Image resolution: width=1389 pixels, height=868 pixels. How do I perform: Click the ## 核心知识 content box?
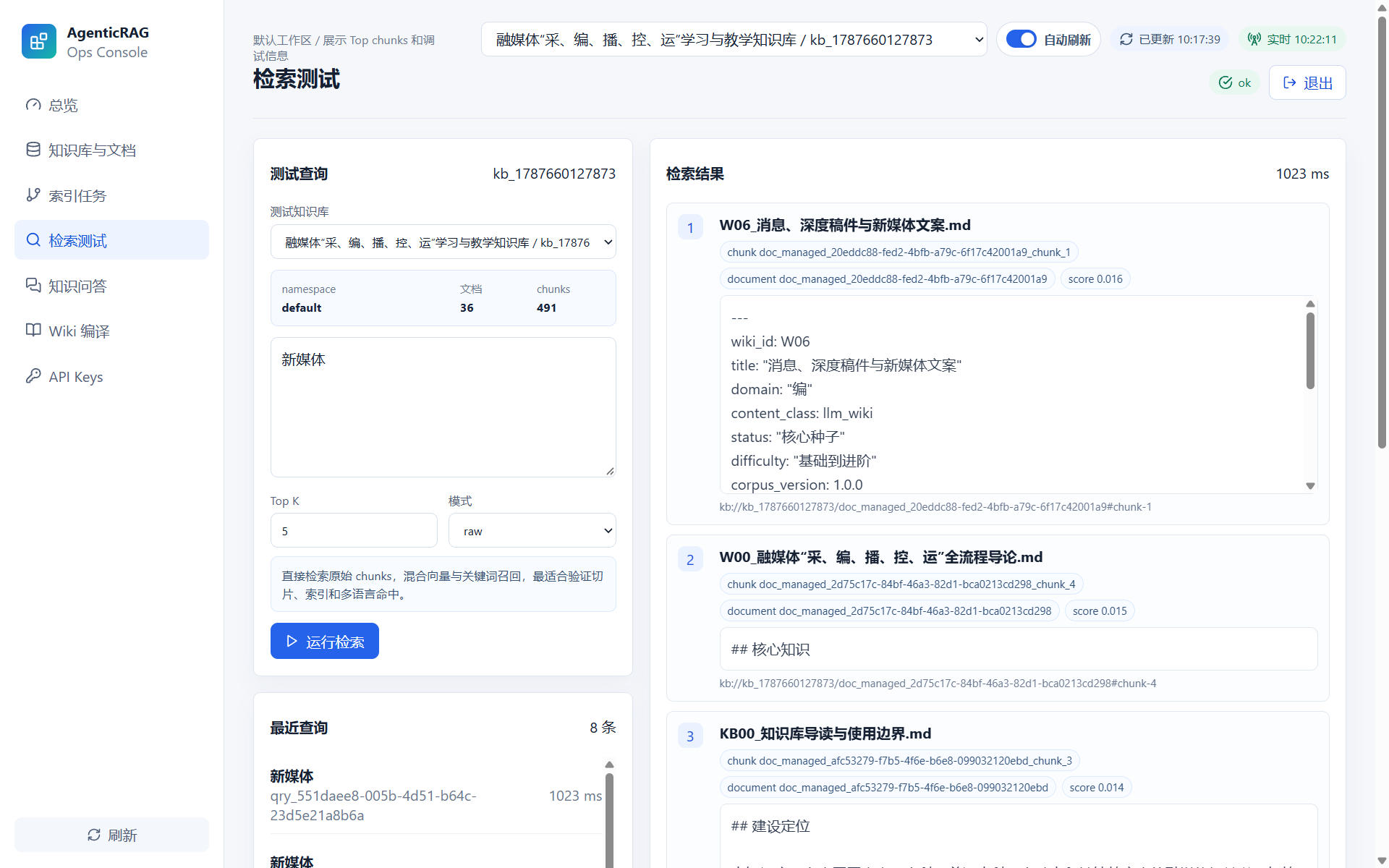tap(1019, 649)
